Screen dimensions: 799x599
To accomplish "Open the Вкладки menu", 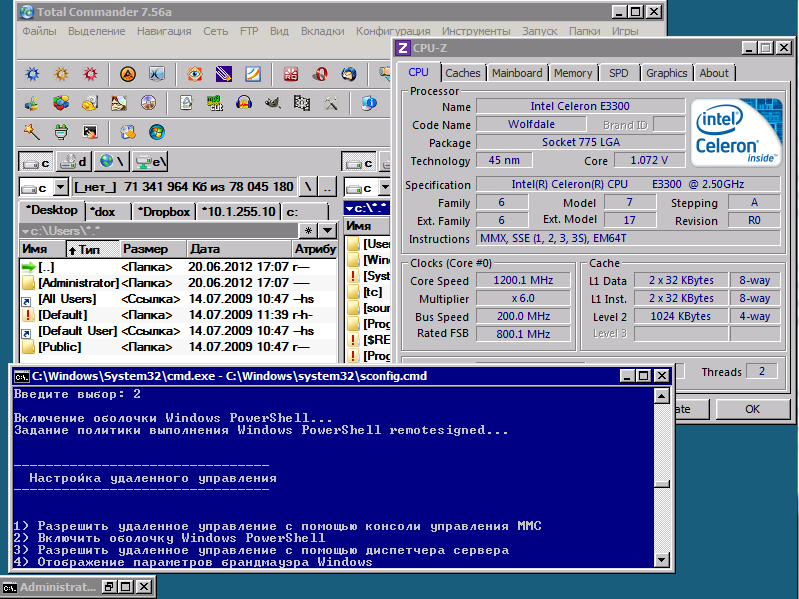I will coord(323,31).
